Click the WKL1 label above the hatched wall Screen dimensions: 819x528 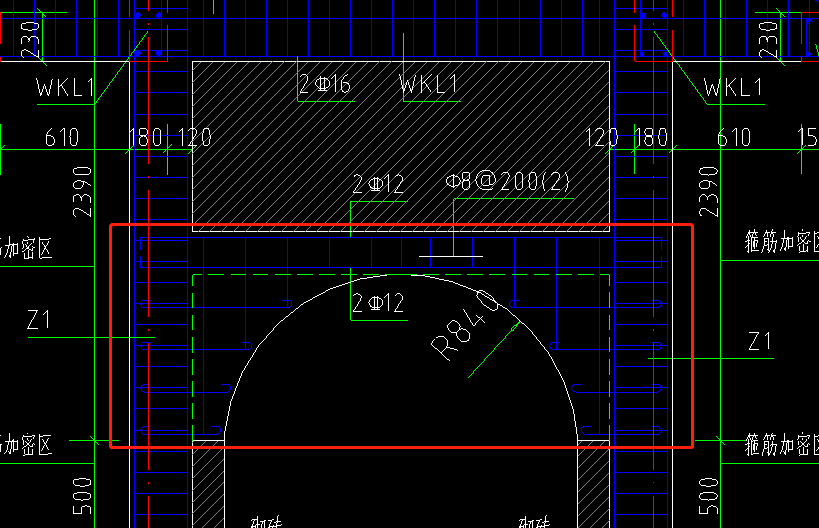429,84
